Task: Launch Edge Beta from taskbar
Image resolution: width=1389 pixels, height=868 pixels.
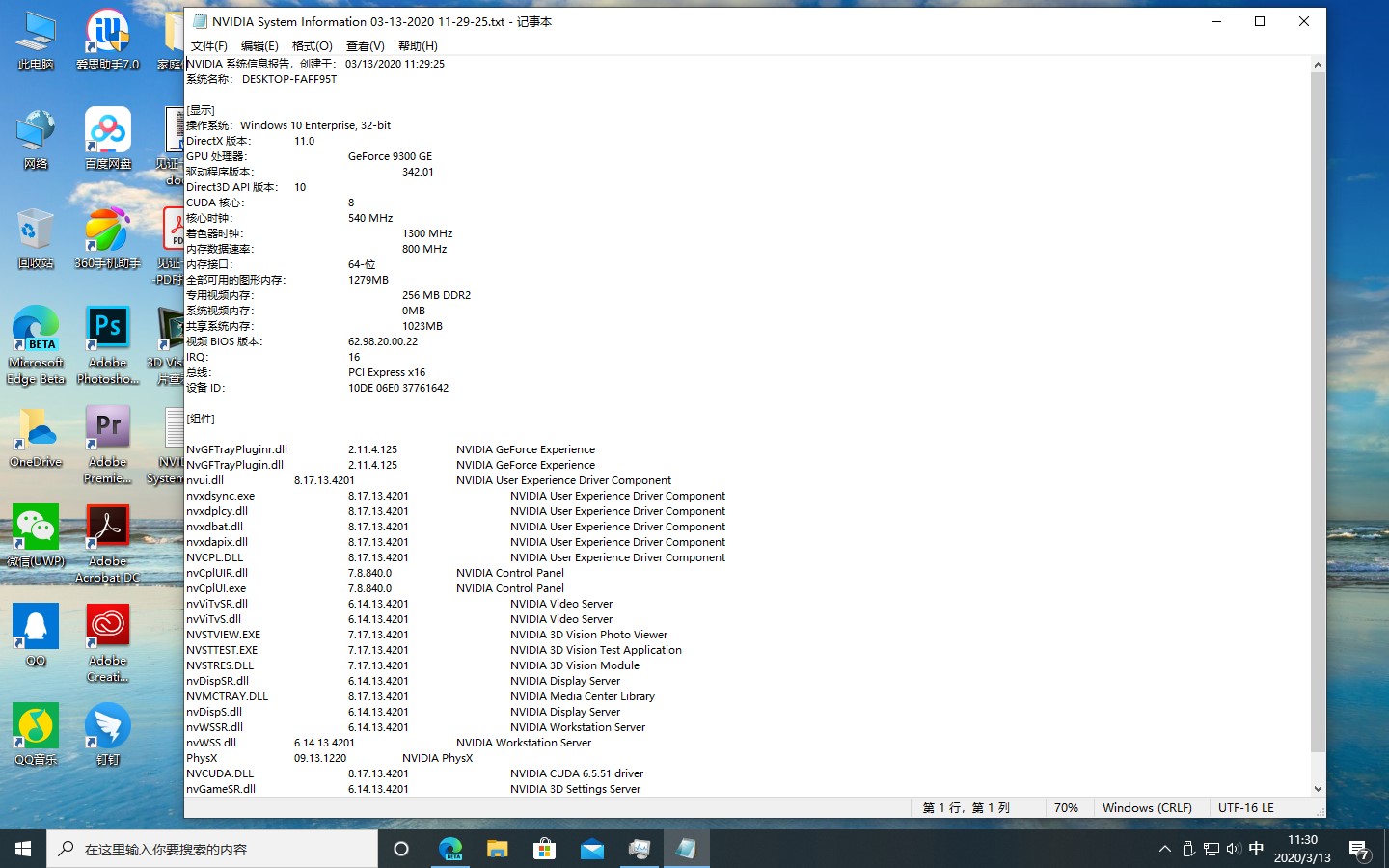Action: [450, 849]
